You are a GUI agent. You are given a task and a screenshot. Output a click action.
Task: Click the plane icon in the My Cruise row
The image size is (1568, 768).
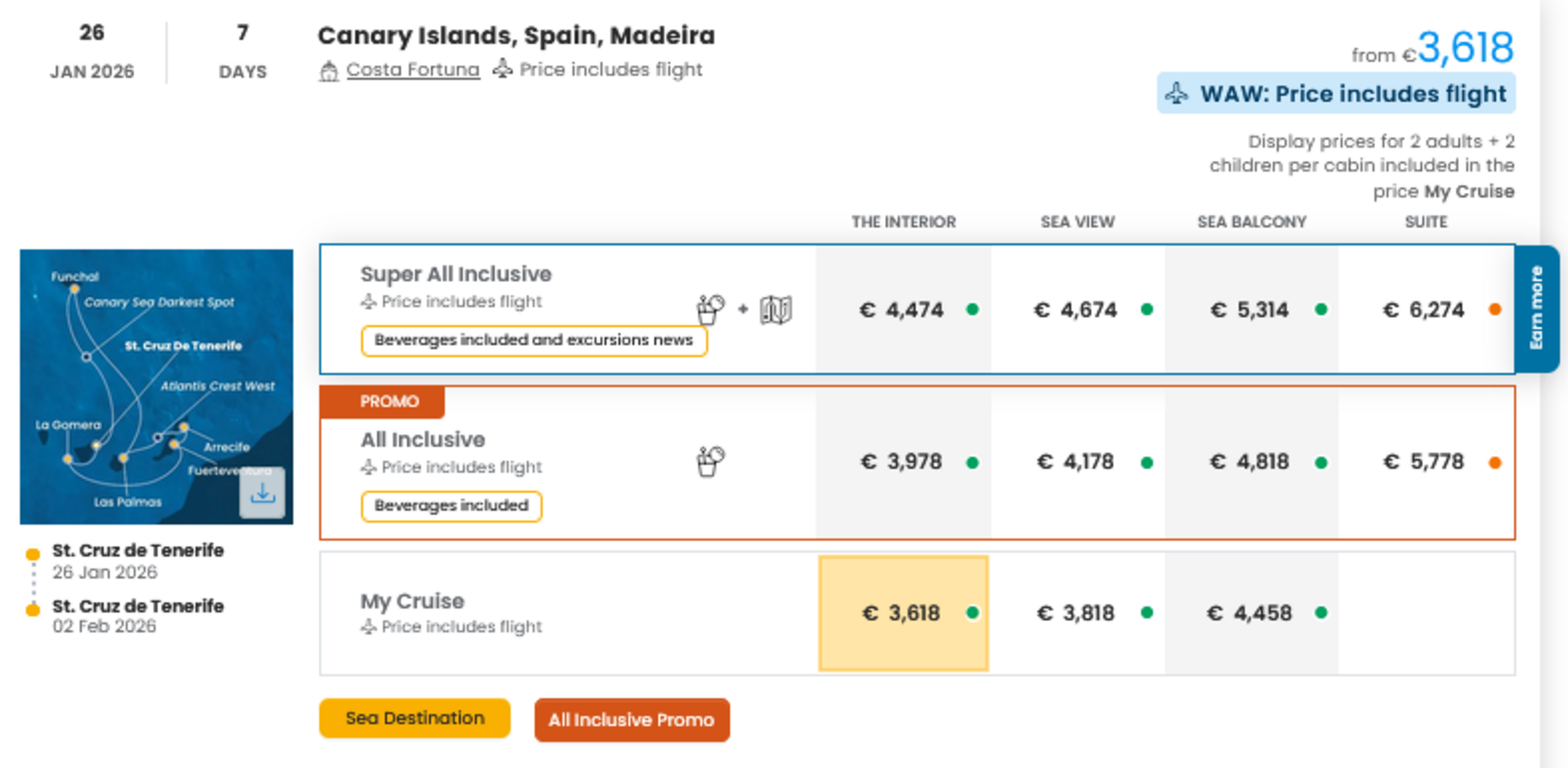click(368, 627)
